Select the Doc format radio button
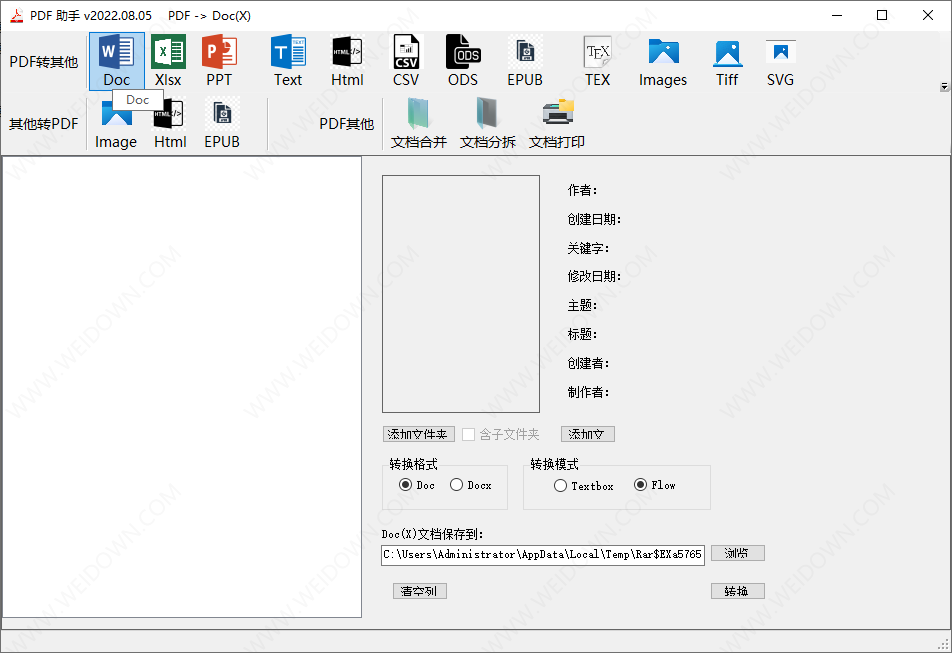The width and height of the screenshot is (952, 653). tap(406, 485)
